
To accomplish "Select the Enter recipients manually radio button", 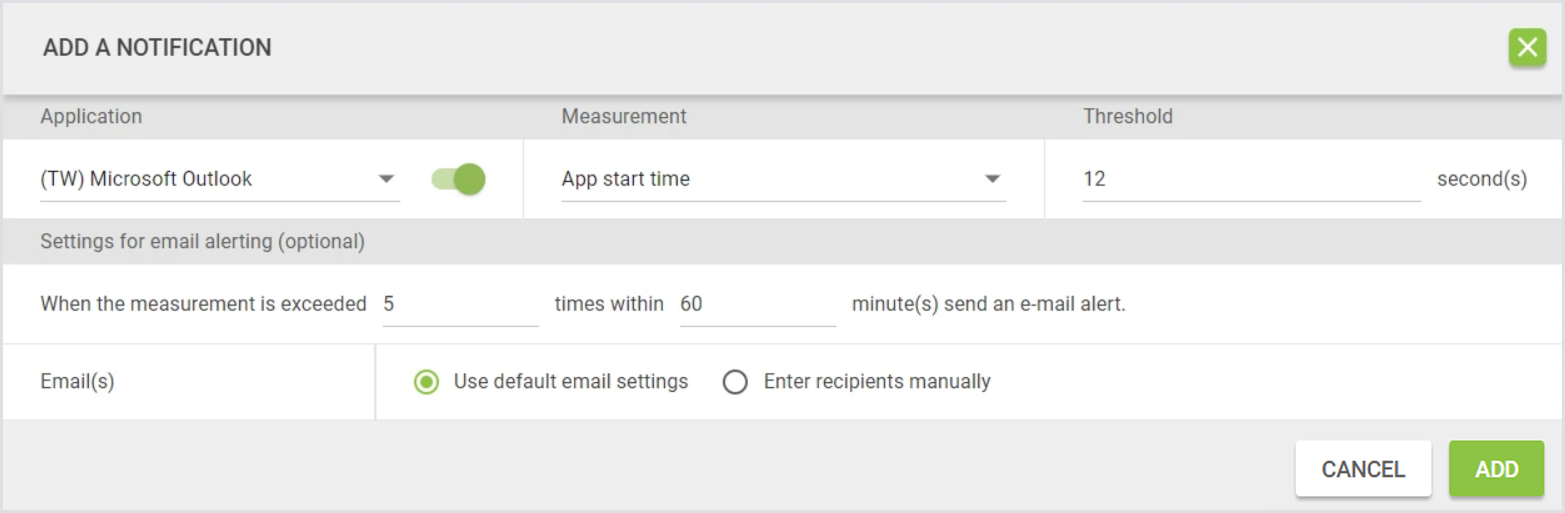I will pos(735,382).
